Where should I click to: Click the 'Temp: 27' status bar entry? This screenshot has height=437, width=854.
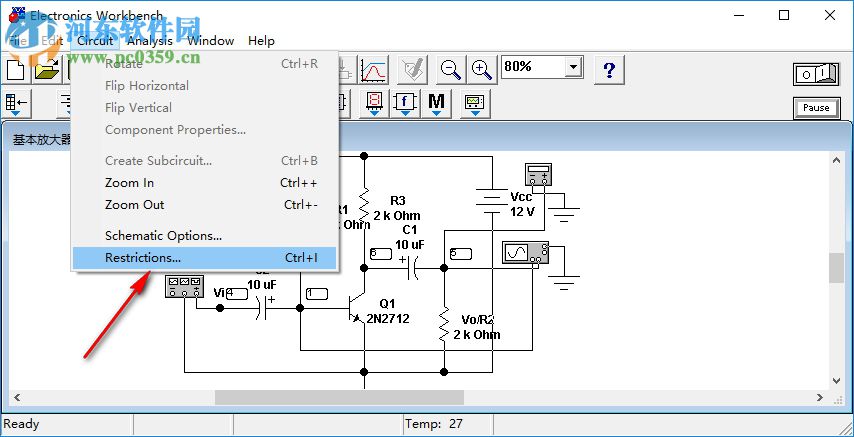(x=434, y=423)
